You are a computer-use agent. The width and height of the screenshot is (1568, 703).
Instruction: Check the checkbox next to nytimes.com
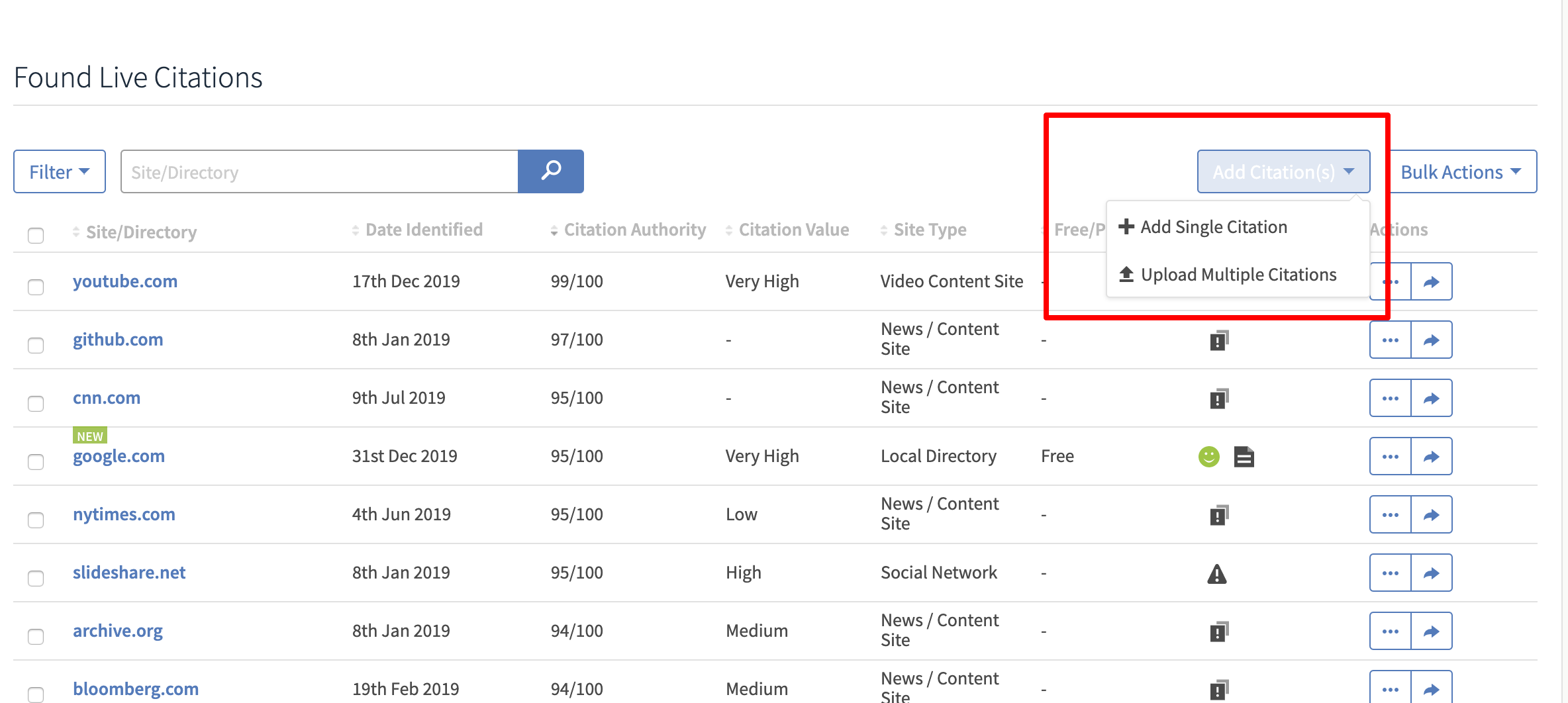tap(36, 519)
